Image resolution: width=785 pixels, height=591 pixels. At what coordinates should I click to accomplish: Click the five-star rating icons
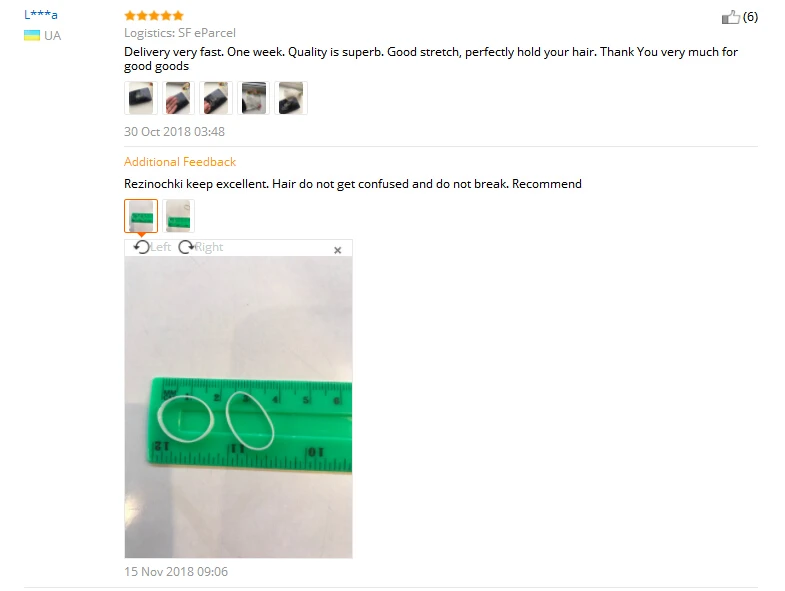[154, 16]
